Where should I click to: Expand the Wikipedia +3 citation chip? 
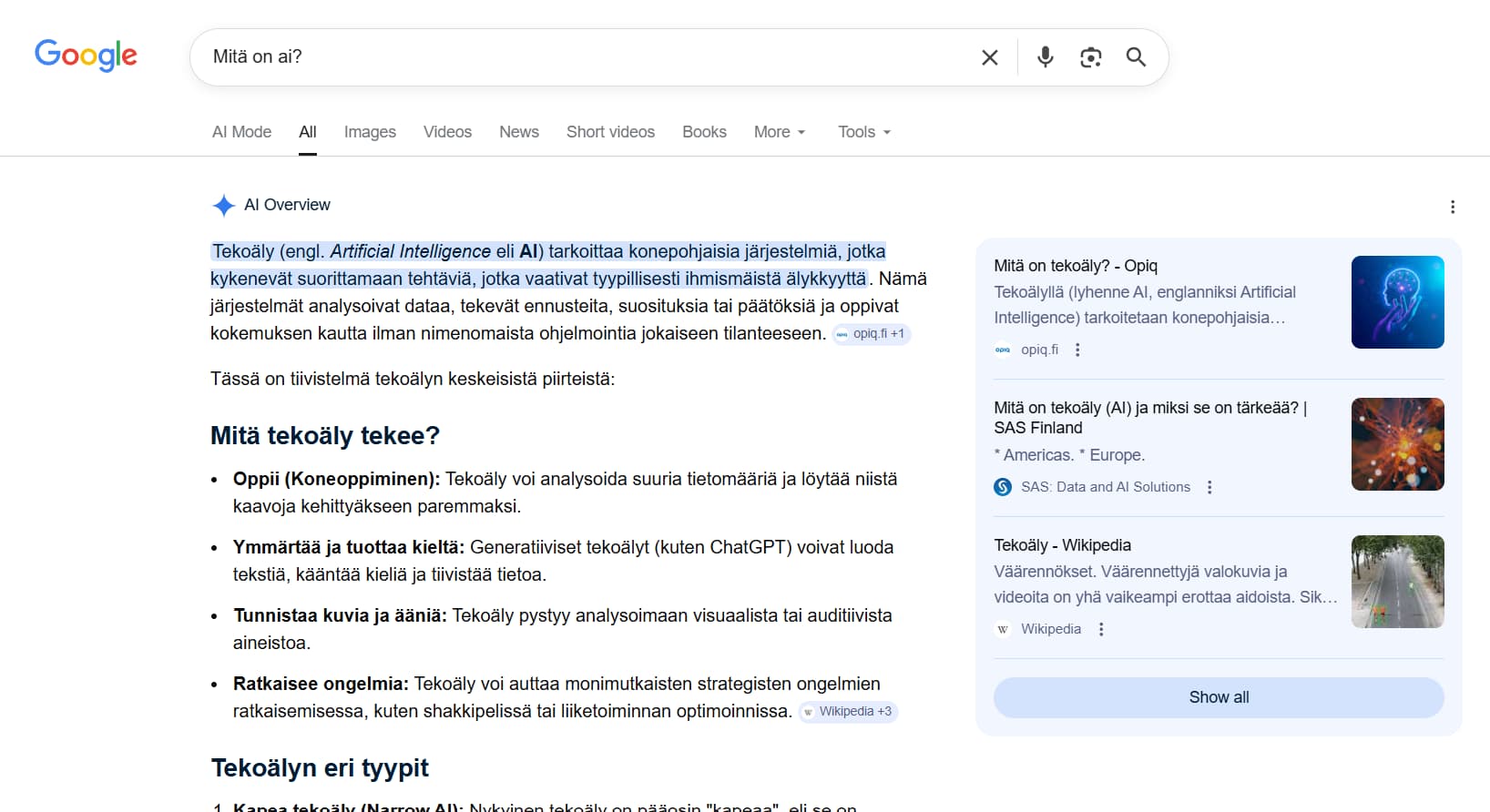[x=848, y=712]
